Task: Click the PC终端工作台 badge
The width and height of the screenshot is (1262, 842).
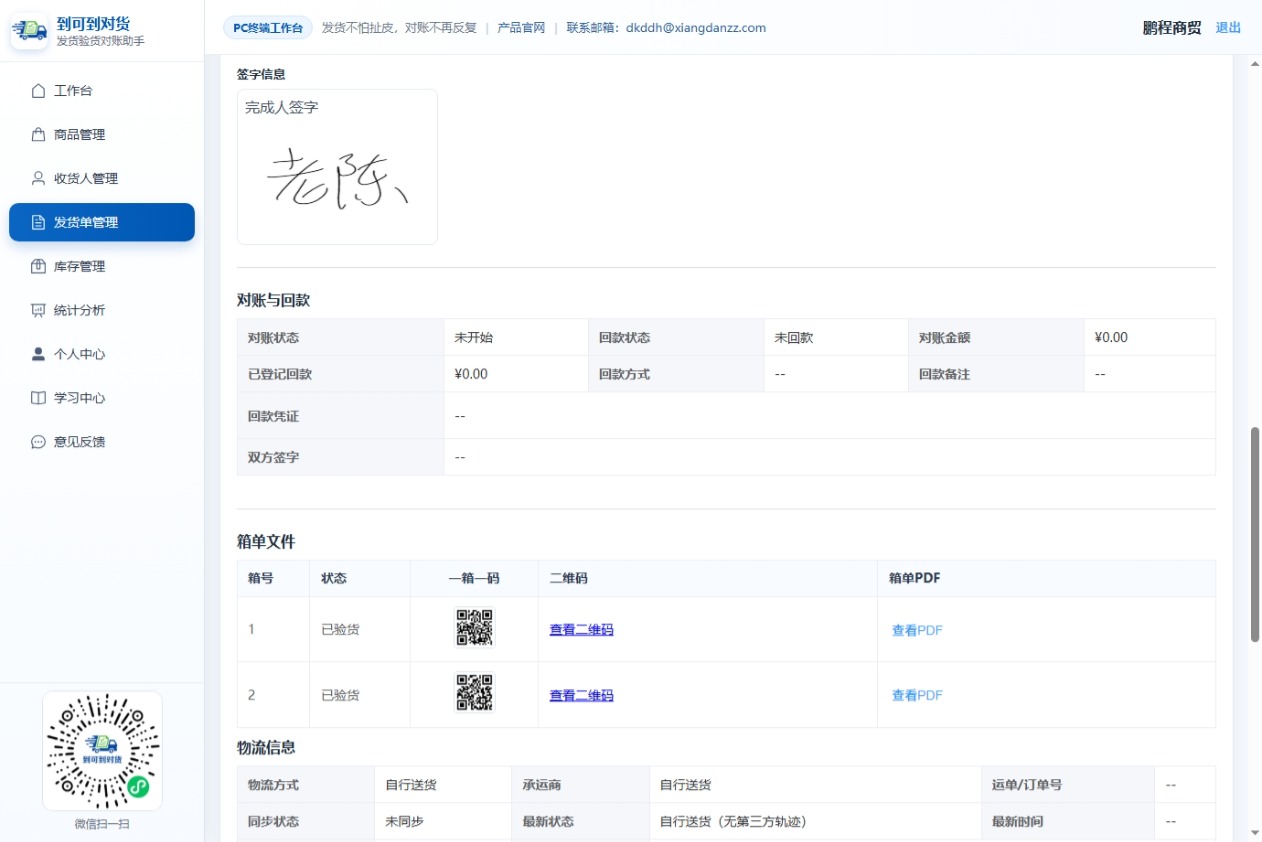Action: click(x=268, y=28)
